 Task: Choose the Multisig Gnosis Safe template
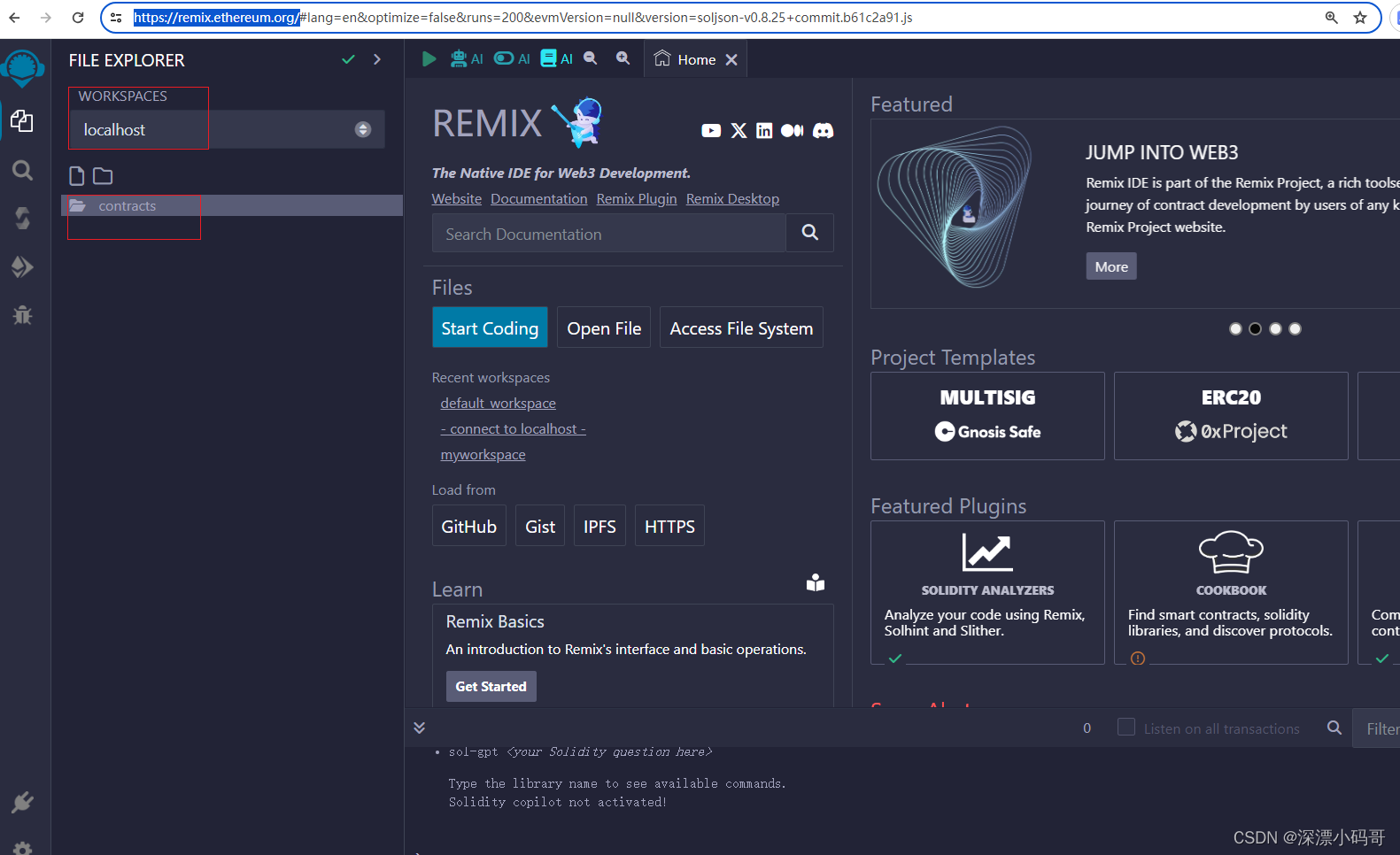click(x=987, y=416)
